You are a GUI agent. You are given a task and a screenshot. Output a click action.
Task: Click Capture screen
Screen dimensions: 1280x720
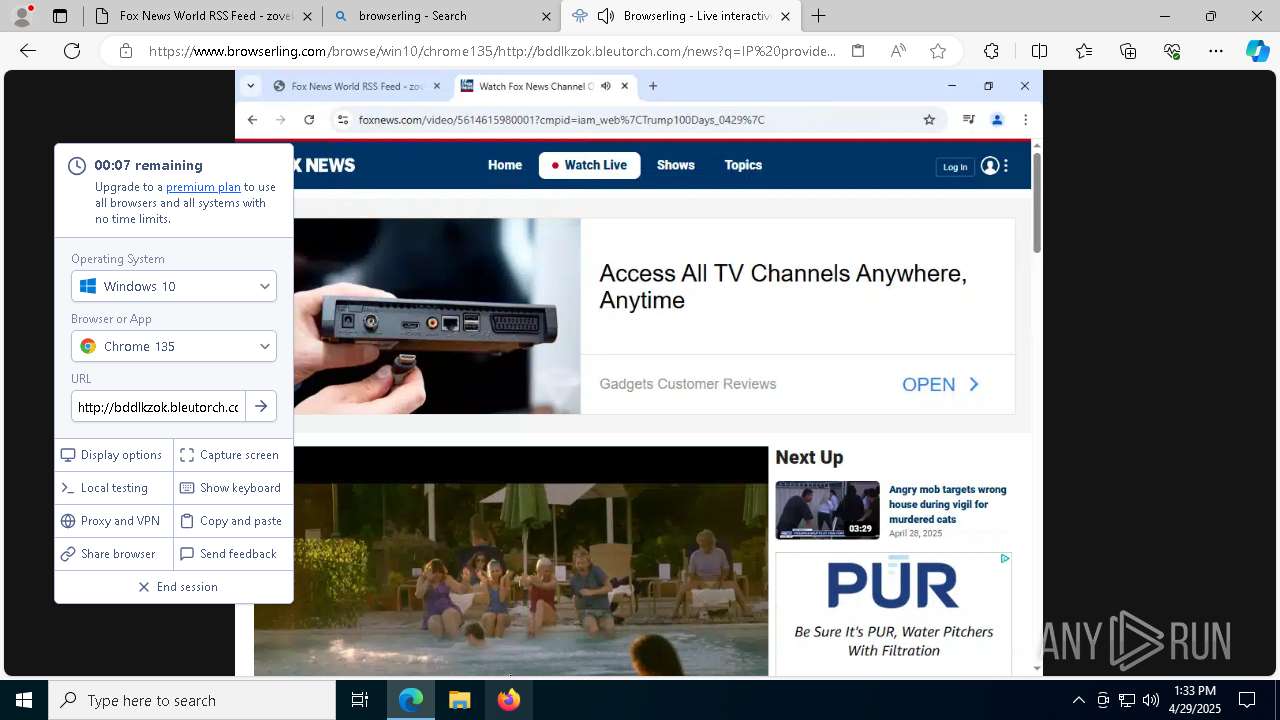(x=231, y=455)
